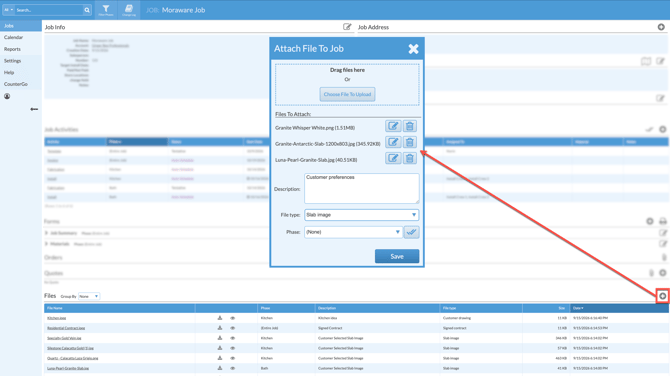Open the Group By dropdown in Files

[x=89, y=296]
